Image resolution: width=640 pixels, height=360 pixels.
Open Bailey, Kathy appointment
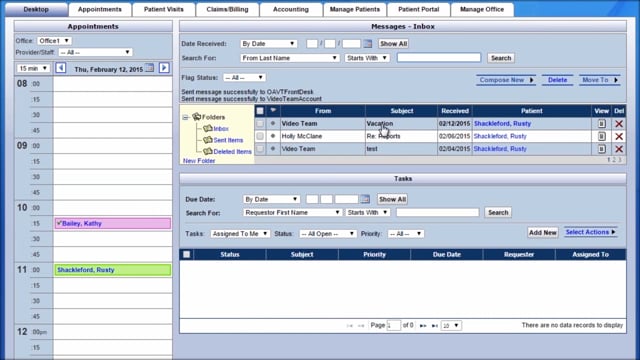click(x=113, y=223)
